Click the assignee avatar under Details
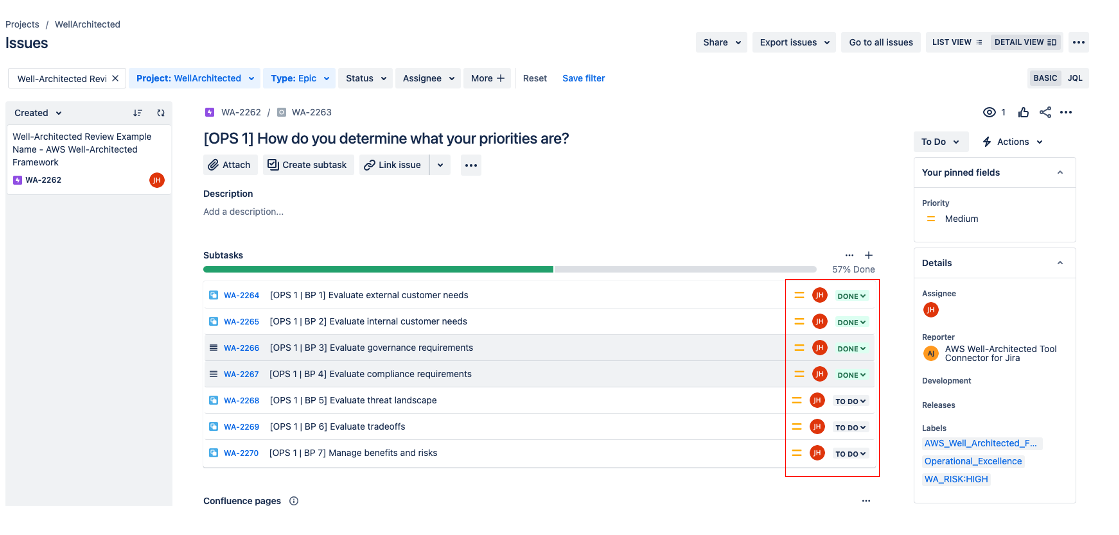Screen dimensions: 1119x535 point(931,310)
